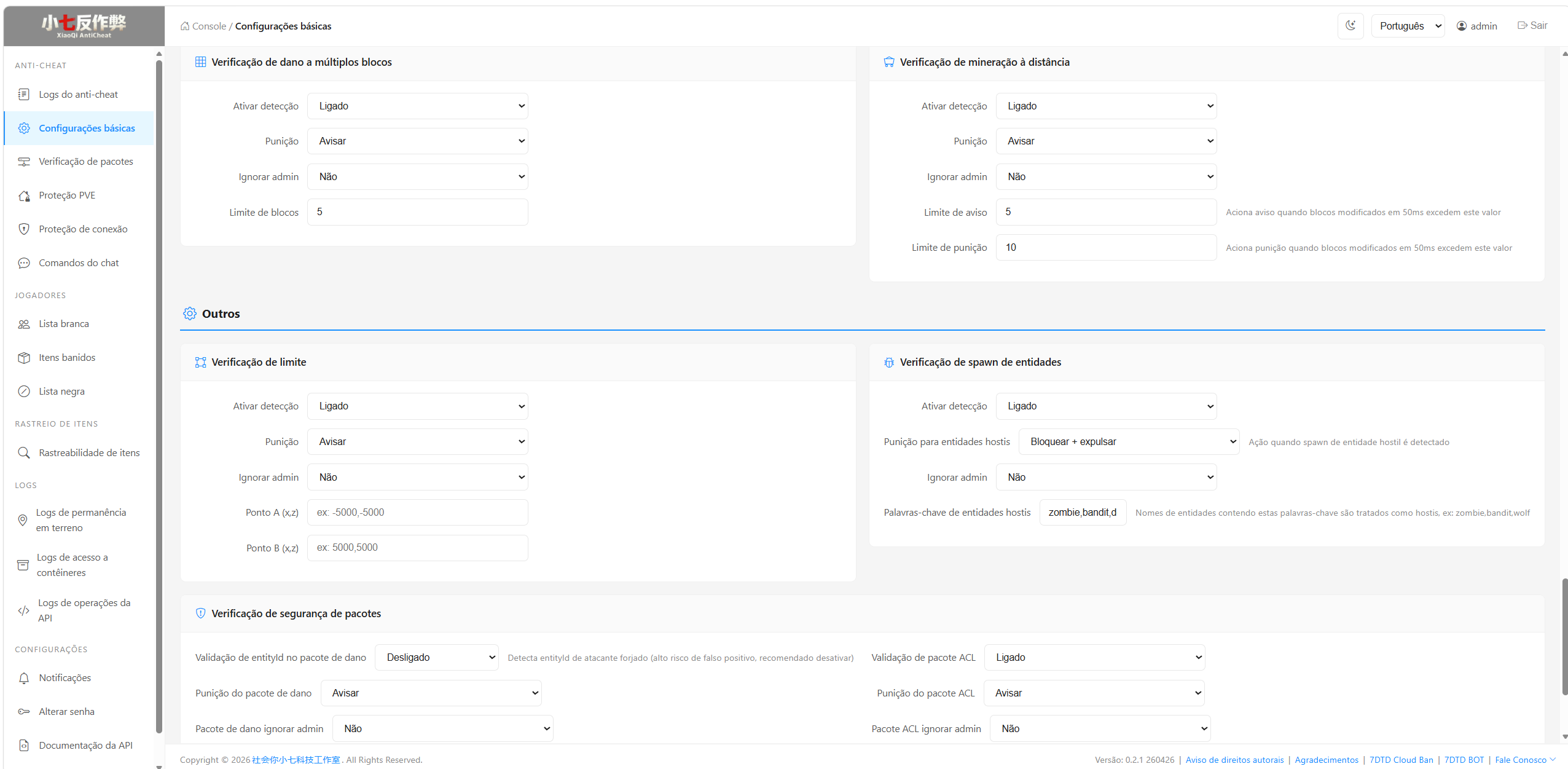1568x769 pixels.
Task: Open the 7DTD Cloud Ban footer link
Action: click(1401, 760)
